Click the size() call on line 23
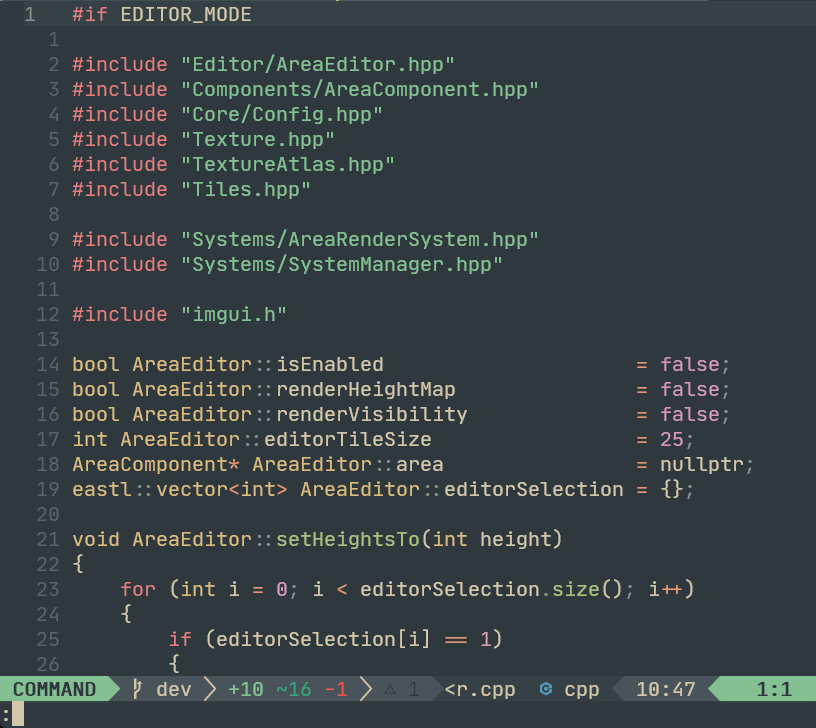The image size is (816, 728). (587, 589)
